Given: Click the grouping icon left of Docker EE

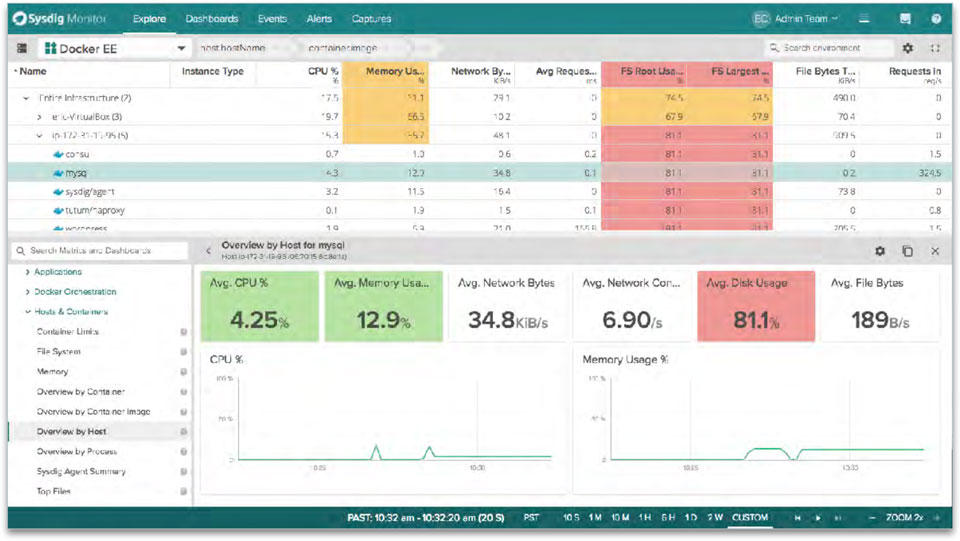Looking at the screenshot, I should (22, 48).
